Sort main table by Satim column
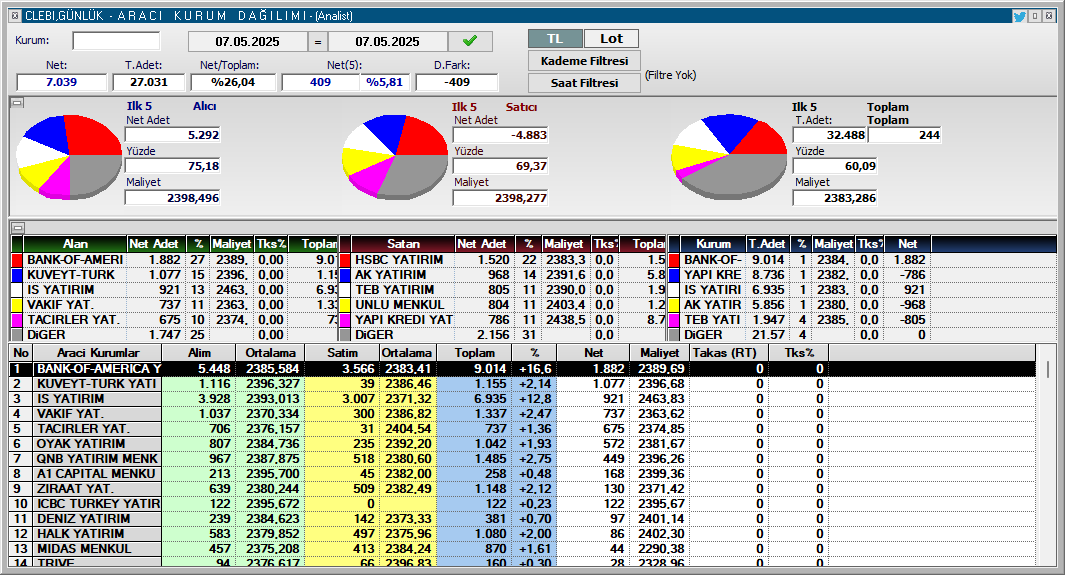Screen dimensions: 1065x575 tap(342, 353)
